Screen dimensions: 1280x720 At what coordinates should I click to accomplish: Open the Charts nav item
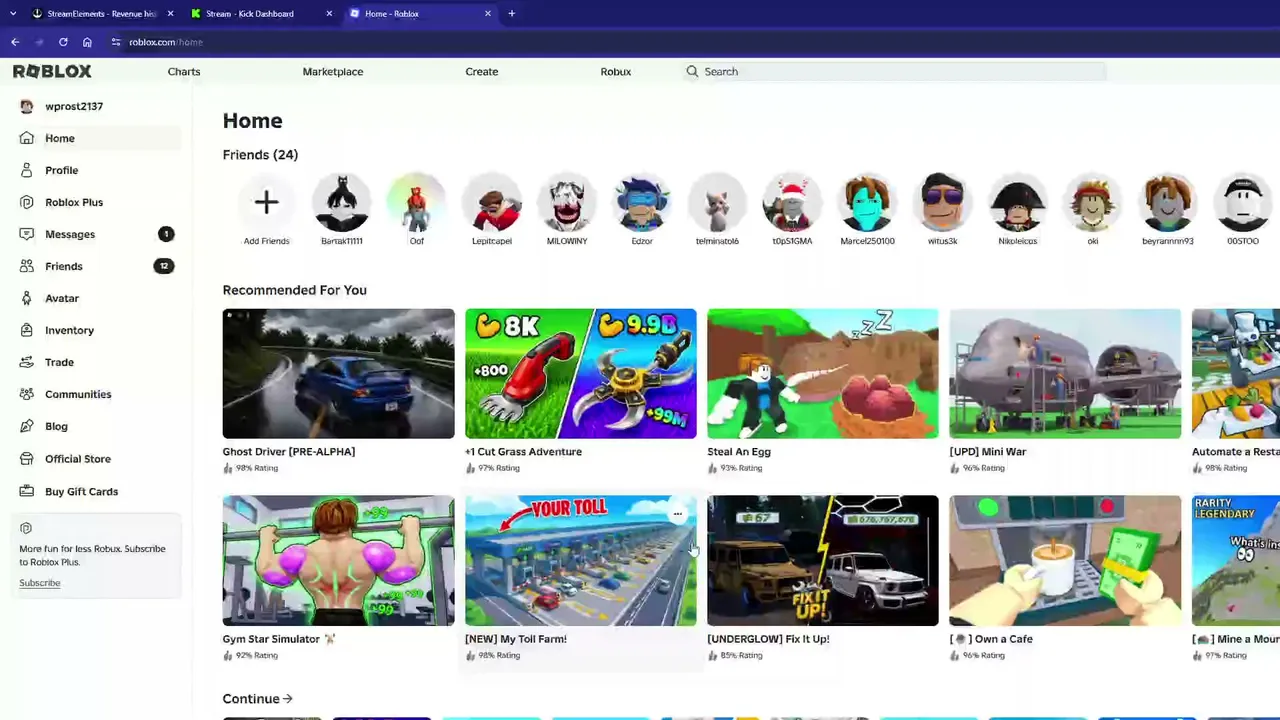click(x=184, y=71)
